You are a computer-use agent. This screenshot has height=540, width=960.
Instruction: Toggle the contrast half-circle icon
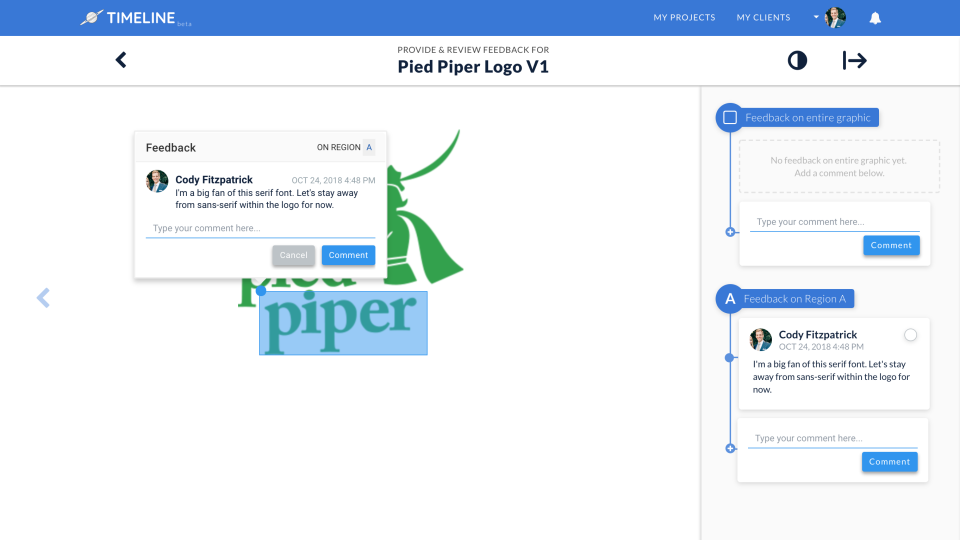point(797,61)
